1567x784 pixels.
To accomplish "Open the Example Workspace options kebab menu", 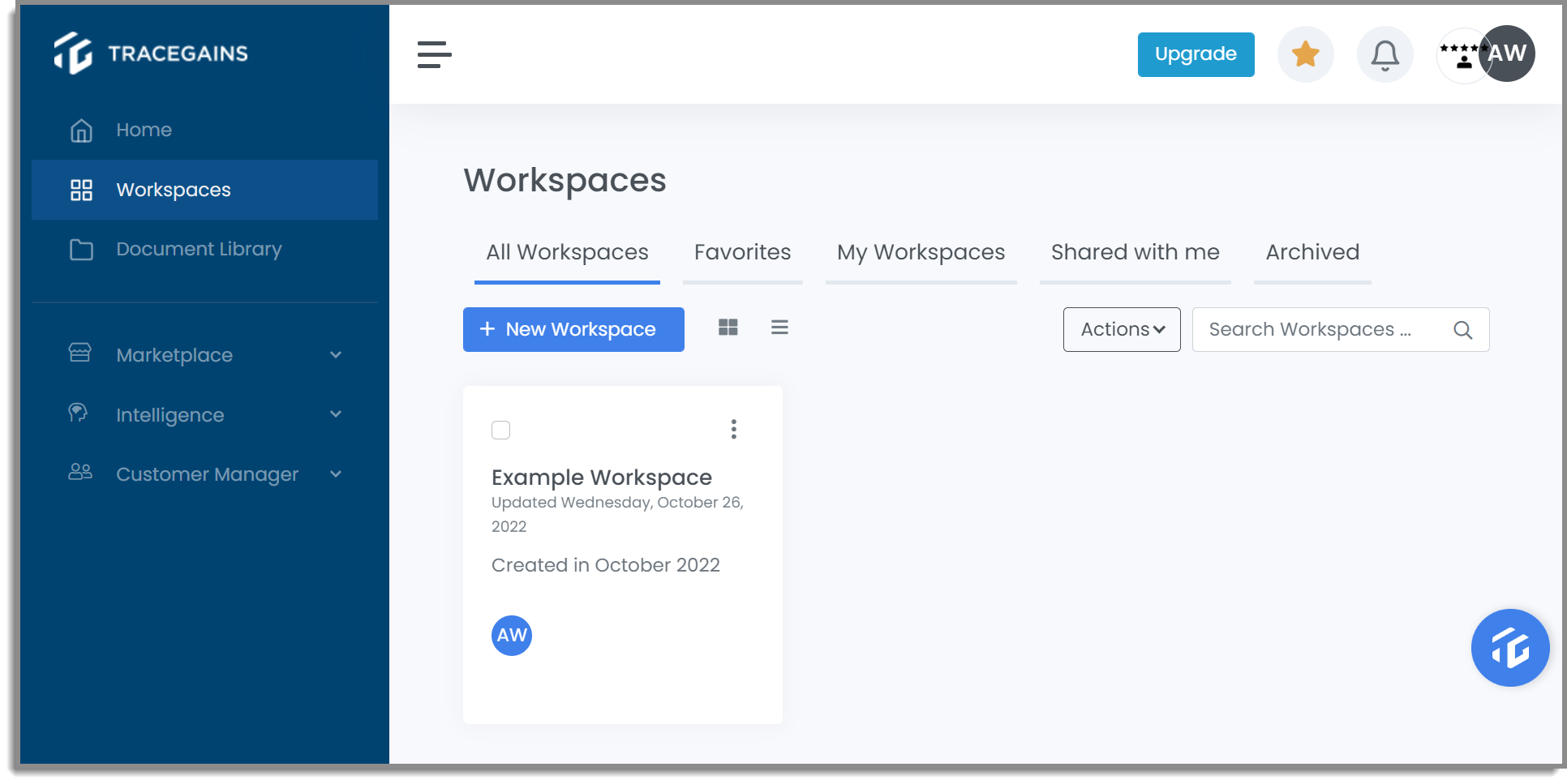I will coord(733,430).
